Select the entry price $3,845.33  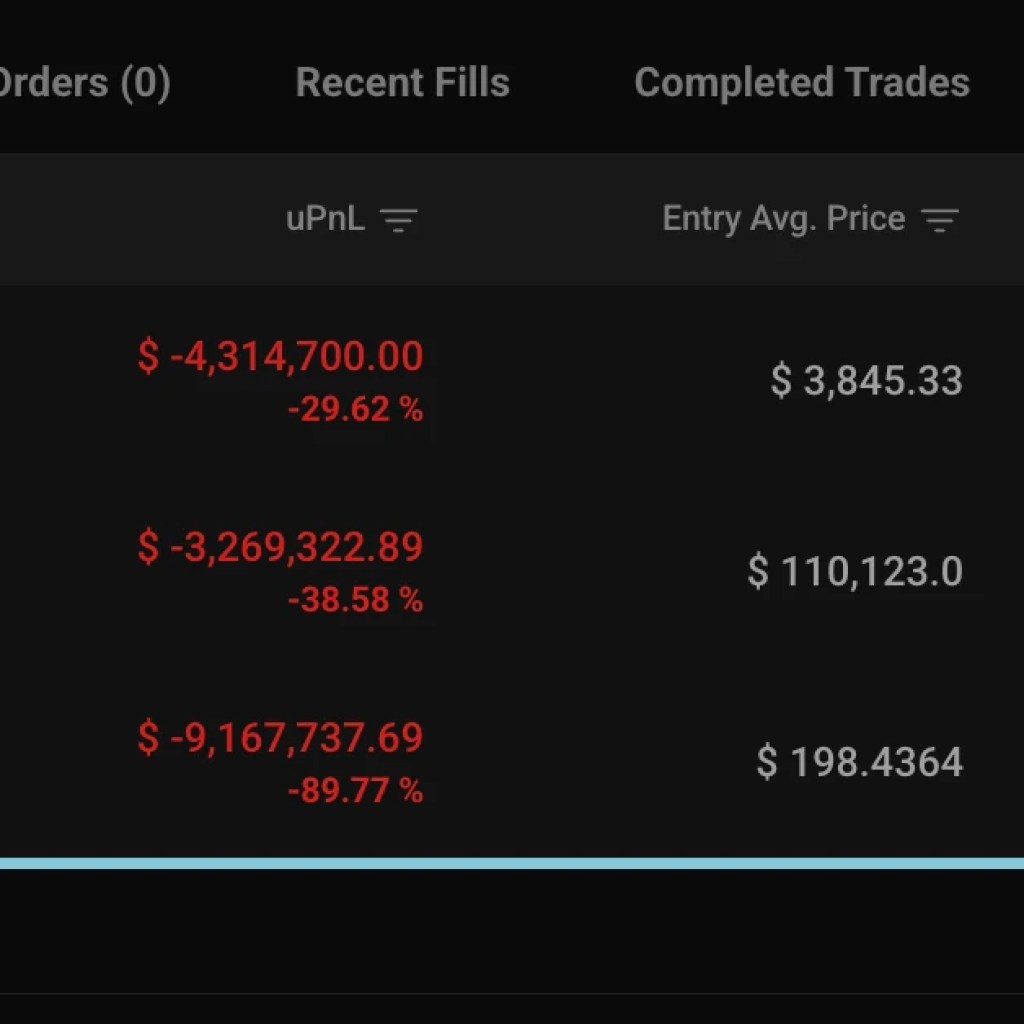pos(866,380)
